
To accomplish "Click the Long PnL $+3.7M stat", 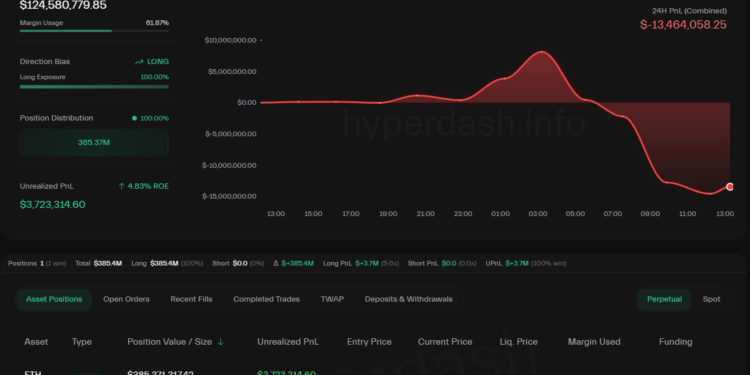I will click(361, 264).
